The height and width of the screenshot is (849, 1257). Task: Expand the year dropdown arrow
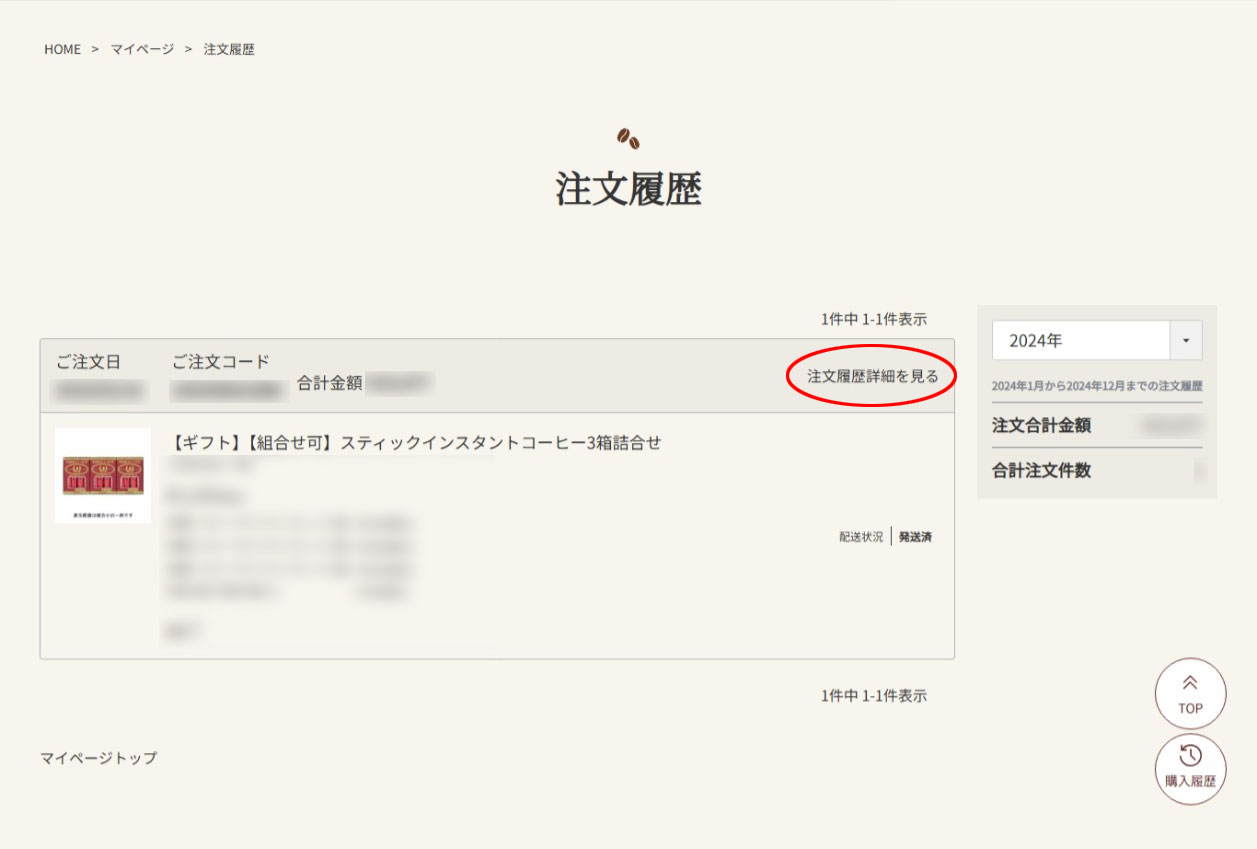(1186, 340)
